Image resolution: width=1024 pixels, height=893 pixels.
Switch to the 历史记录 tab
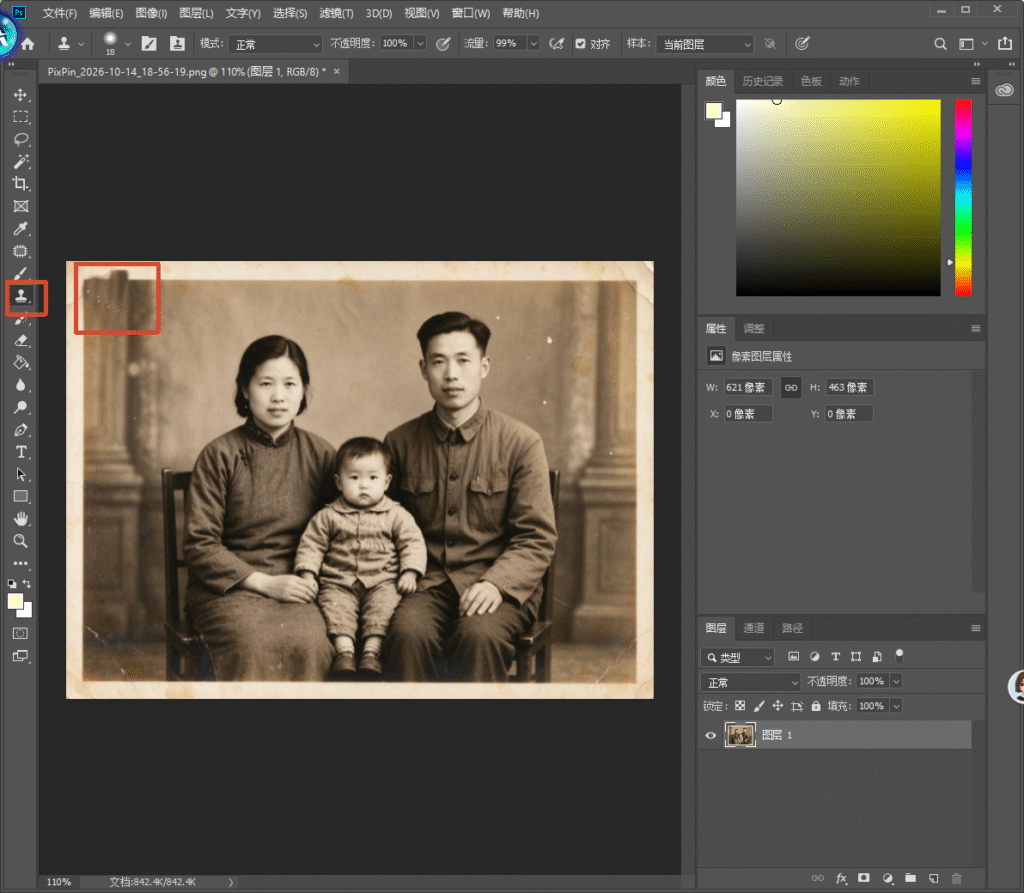pyautogui.click(x=762, y=81)
